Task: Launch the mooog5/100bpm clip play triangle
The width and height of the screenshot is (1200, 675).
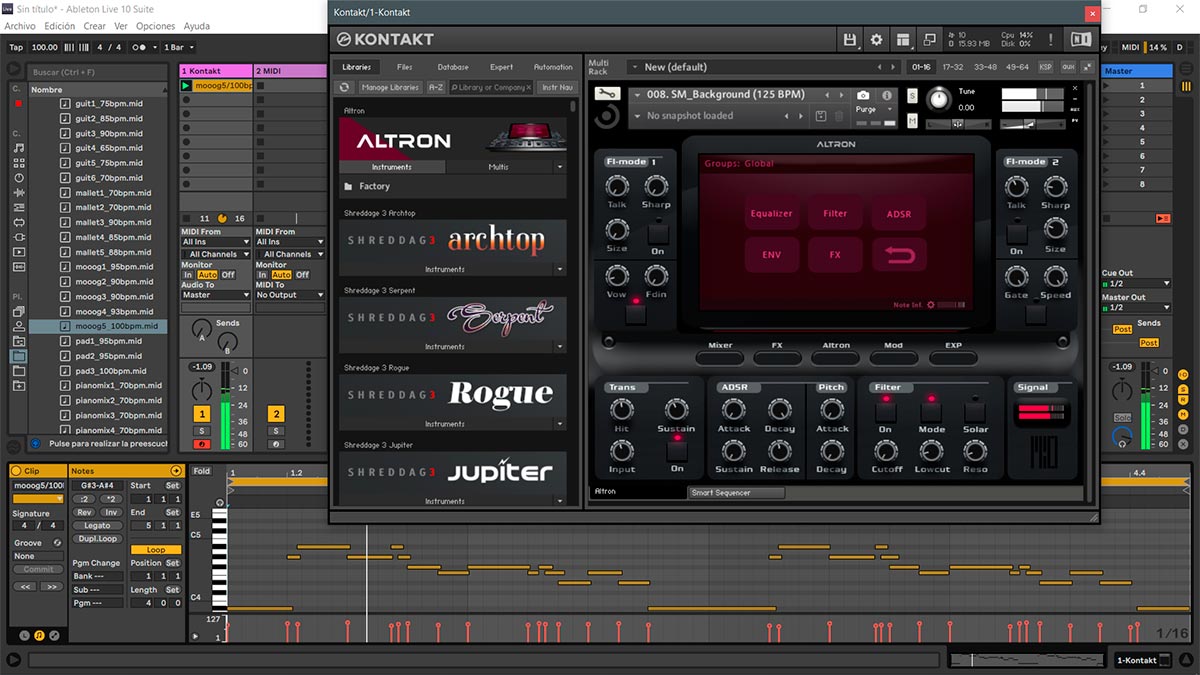Action: [x=186, y=86]
